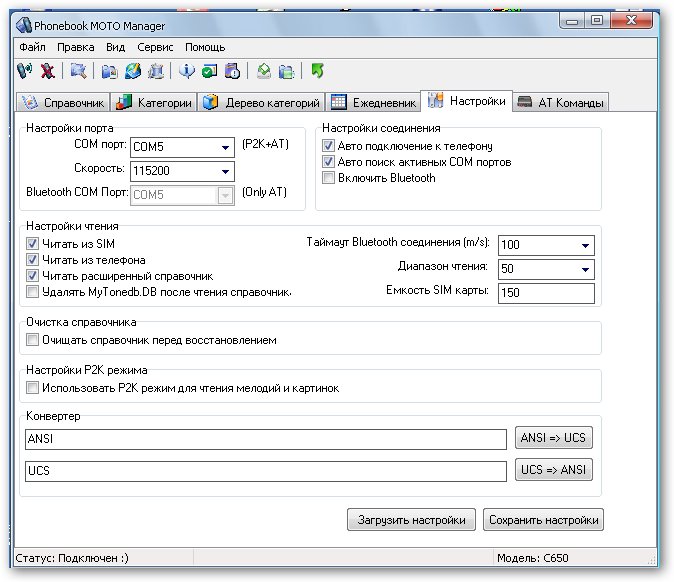The height and width of the screenshot is (582, 674).
Task: Click the Модель: C650 status text
Action: coord(533,558)
